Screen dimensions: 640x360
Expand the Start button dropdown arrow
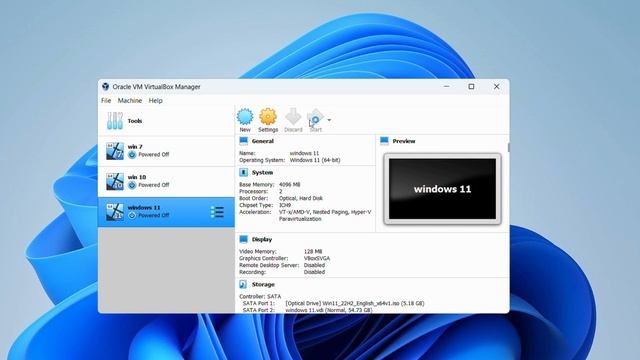pyautogui.click(x=329, y=120)
